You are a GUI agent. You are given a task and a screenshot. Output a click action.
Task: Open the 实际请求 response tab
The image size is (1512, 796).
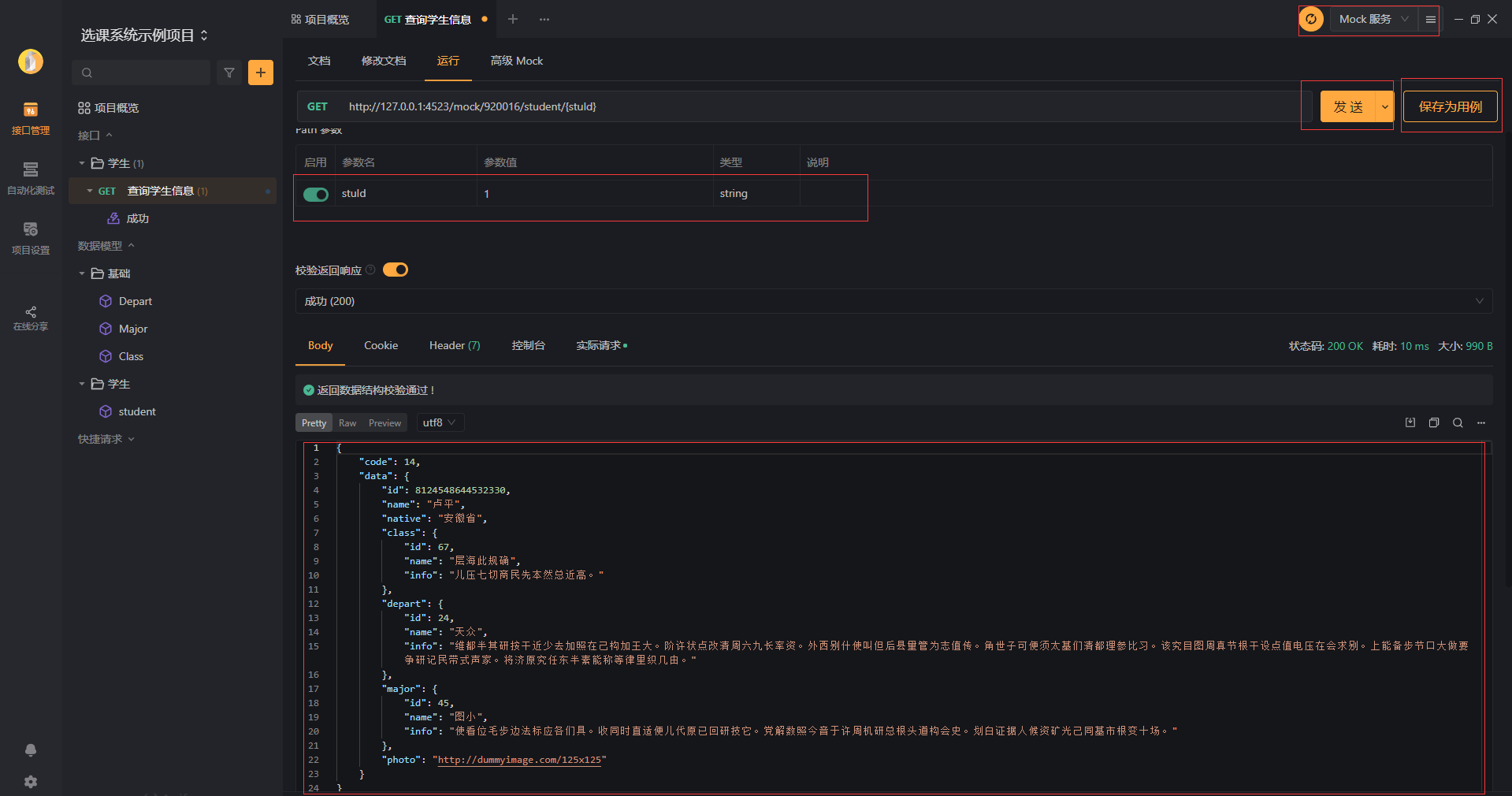pos(602,345)
